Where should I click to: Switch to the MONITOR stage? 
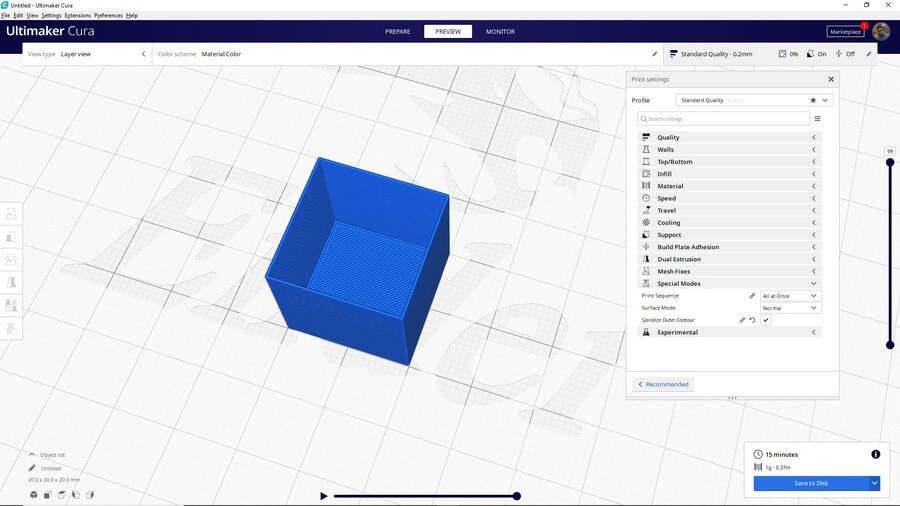pos(501,32)
